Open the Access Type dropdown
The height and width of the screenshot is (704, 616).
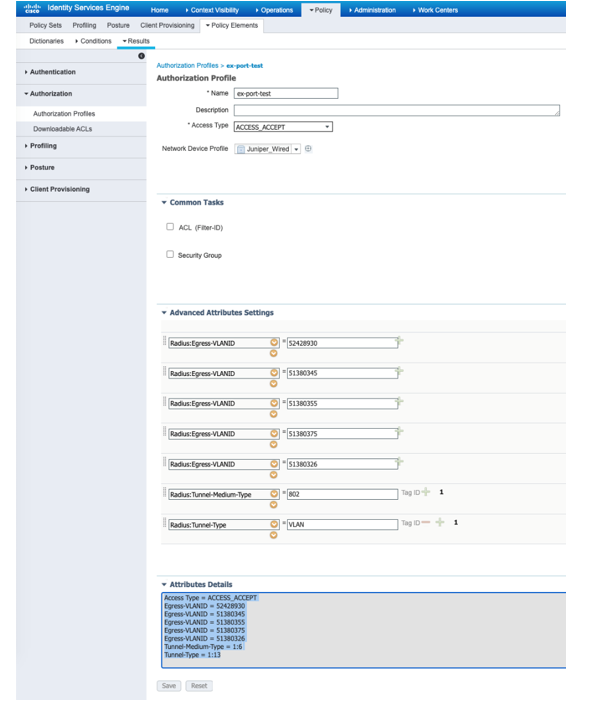[283, 127]
